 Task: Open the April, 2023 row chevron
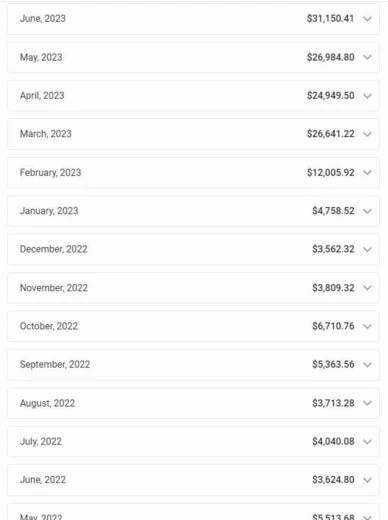(x=367, y=96)
